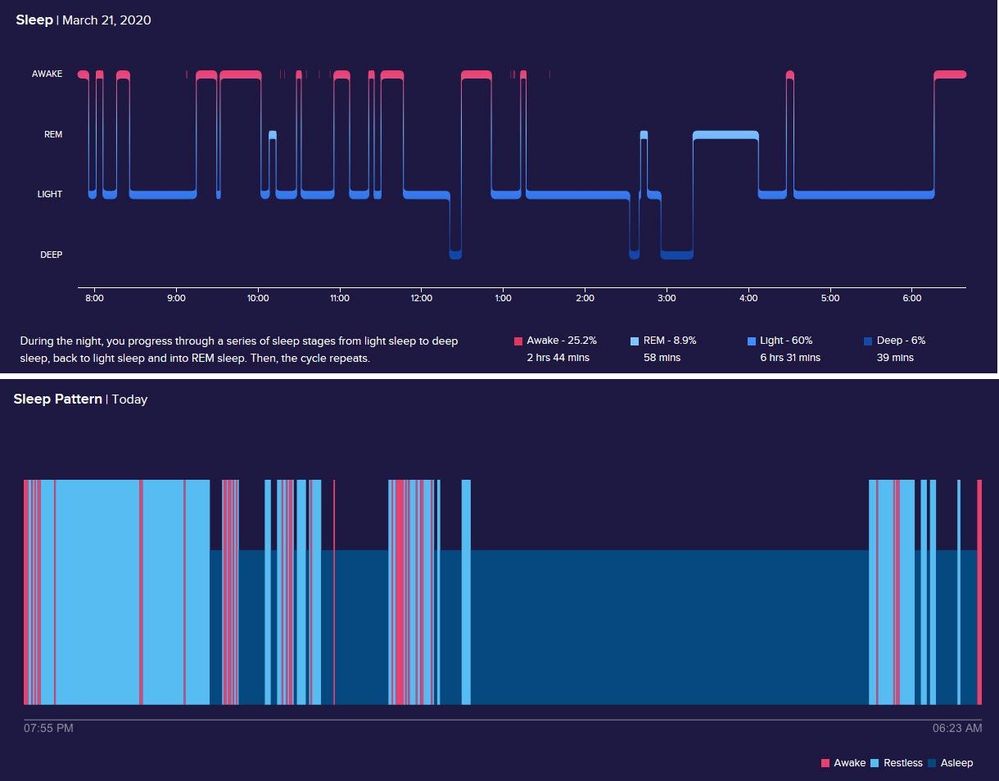Click the Restless swatch in Sleep Pattern legend
This screenshot has height=781, width=999.
coord(875,763)
